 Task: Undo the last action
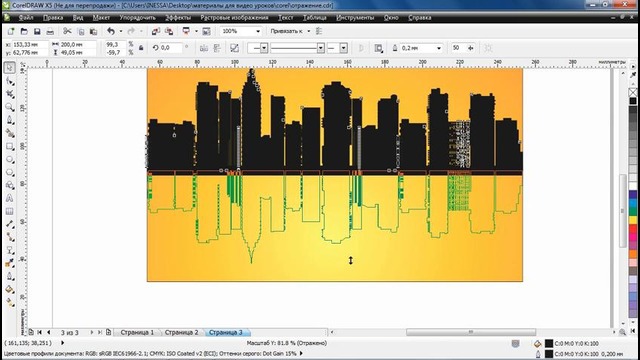(111, 31)
